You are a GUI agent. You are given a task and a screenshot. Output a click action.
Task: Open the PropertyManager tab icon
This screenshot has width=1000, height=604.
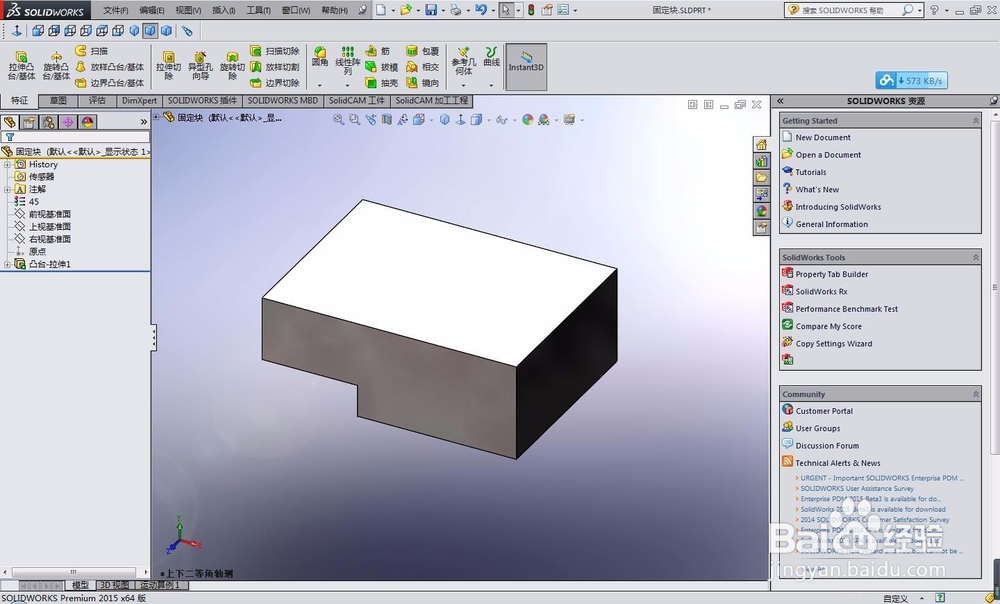[x=29, y=122]
